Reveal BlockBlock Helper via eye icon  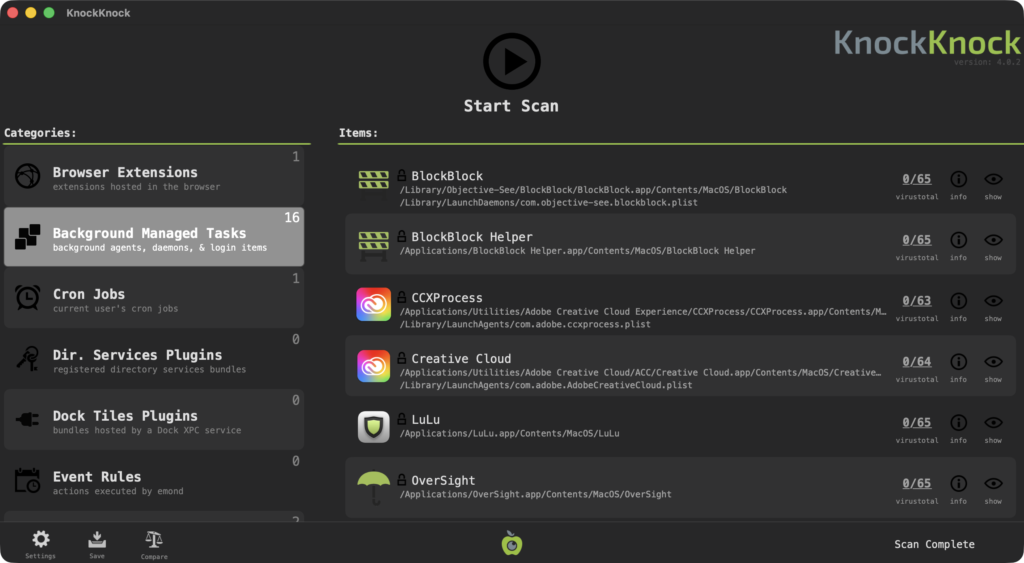993,240
